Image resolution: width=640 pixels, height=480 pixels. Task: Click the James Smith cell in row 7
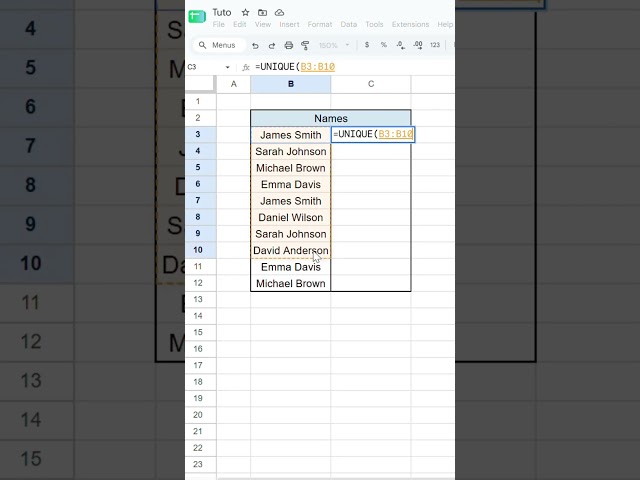291,201
